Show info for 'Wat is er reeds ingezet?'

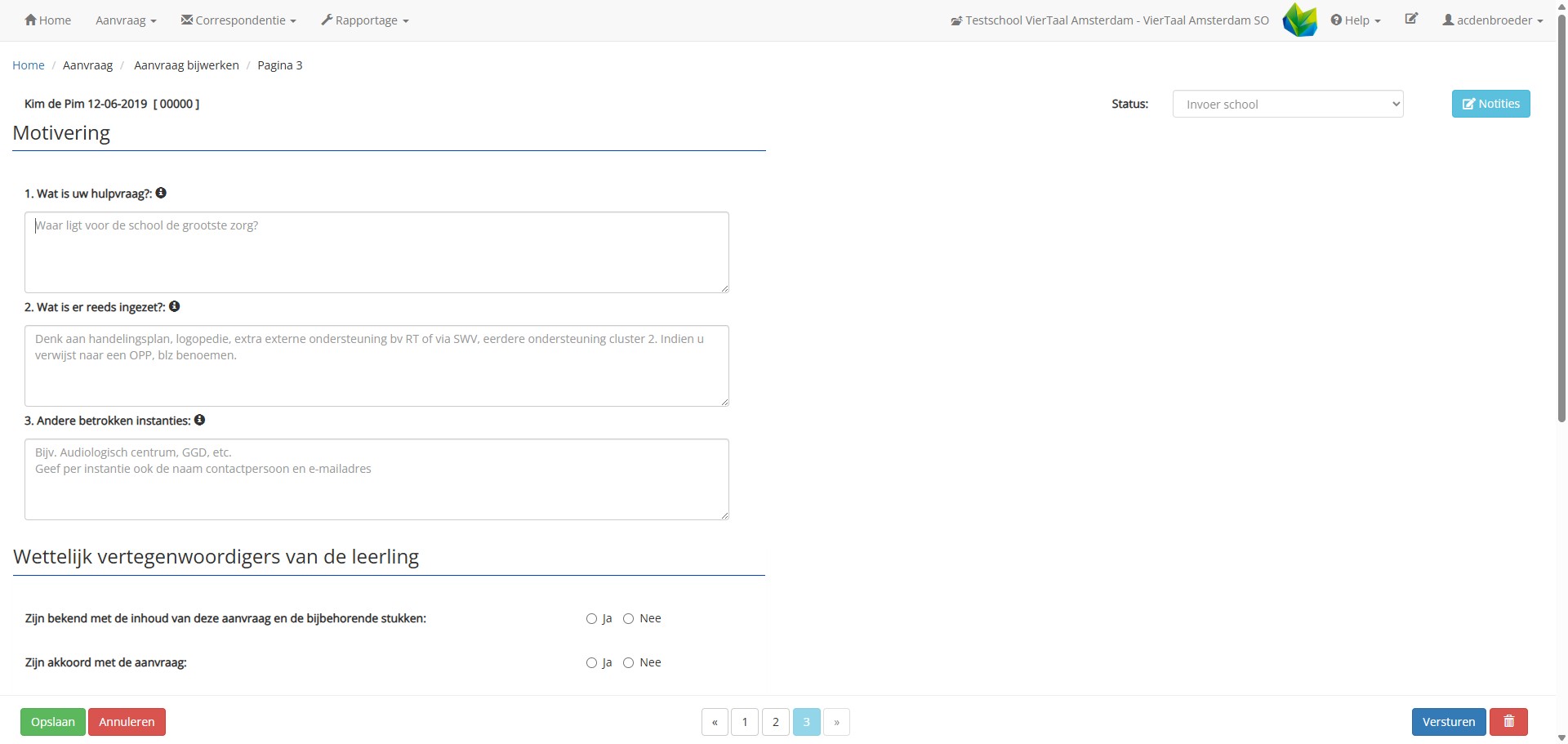pyautogui.click(x=174, y=306)
